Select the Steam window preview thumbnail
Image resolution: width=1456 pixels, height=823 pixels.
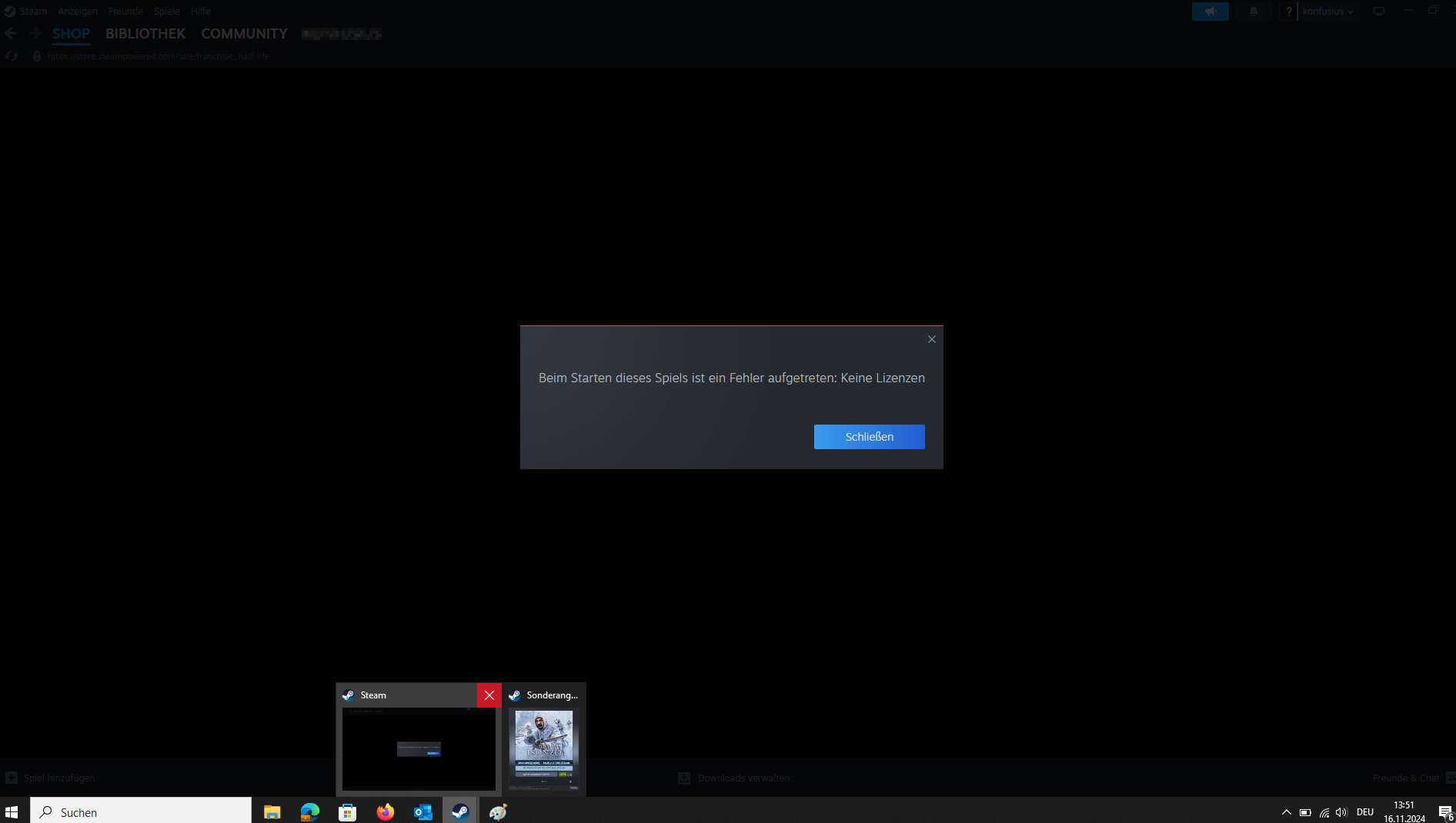419,749
